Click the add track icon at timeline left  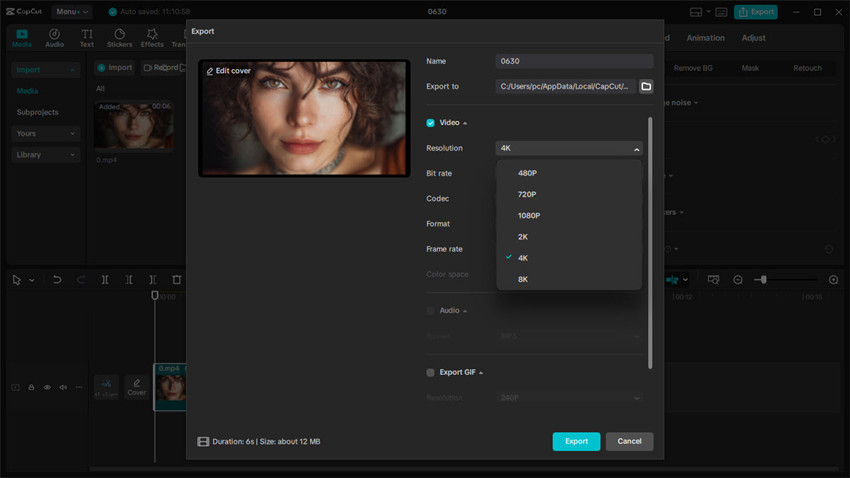(15, 387)
